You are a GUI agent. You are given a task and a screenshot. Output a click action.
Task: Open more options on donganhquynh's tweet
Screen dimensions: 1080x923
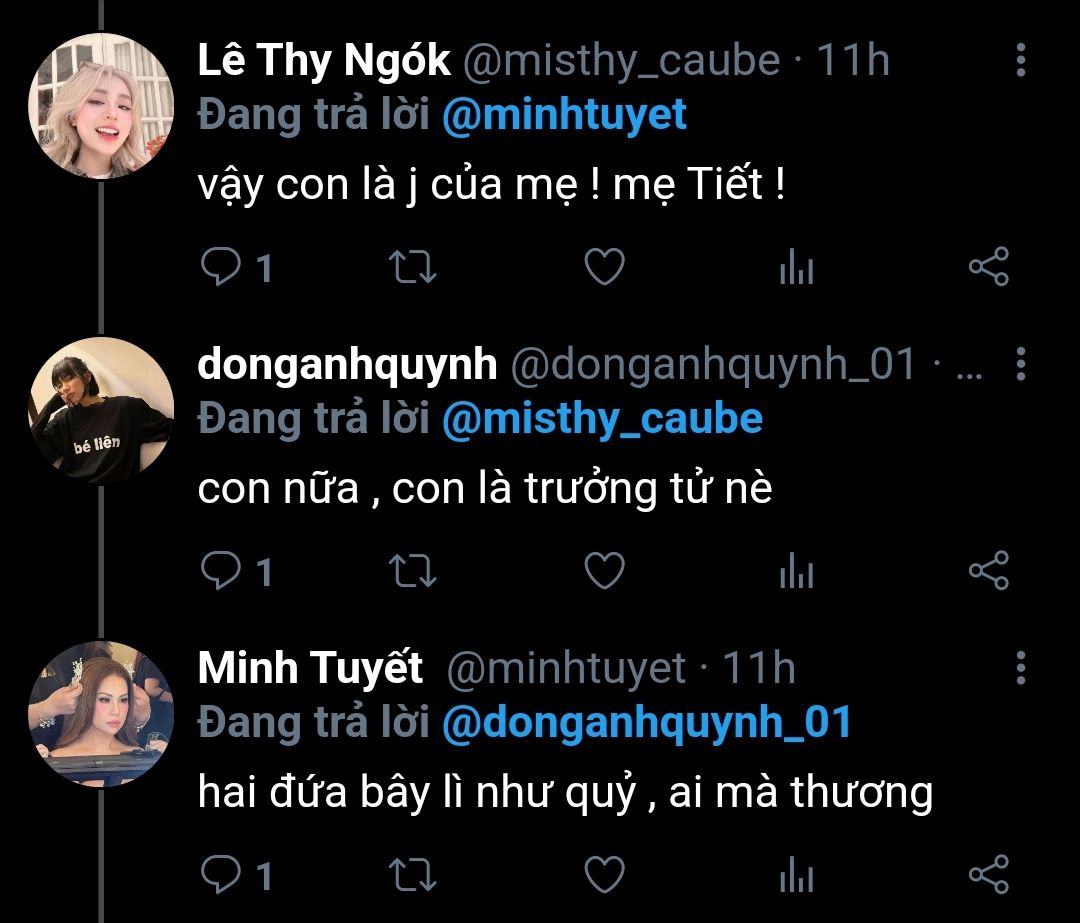[1020, 365]
